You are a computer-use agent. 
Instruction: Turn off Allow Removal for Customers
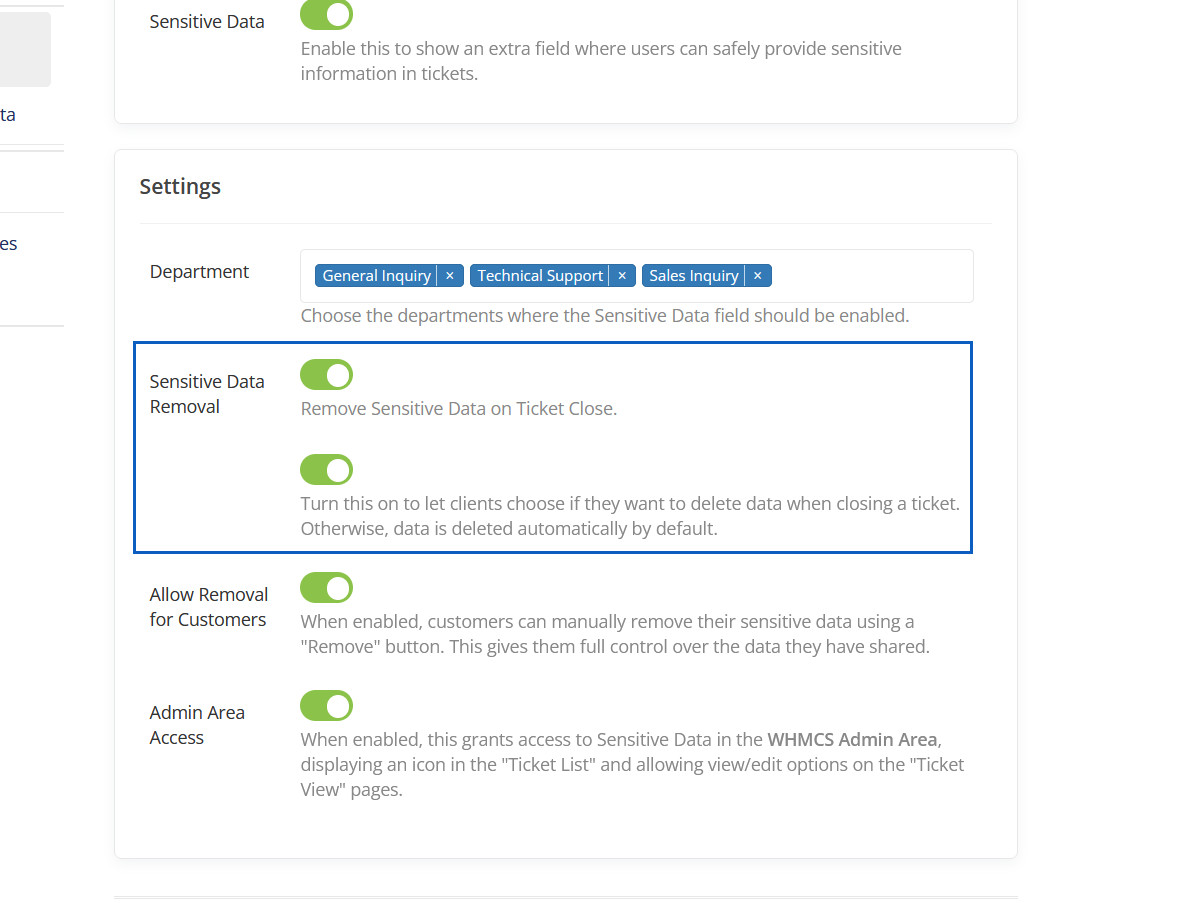pyautogui.click(x=327, y=588)
